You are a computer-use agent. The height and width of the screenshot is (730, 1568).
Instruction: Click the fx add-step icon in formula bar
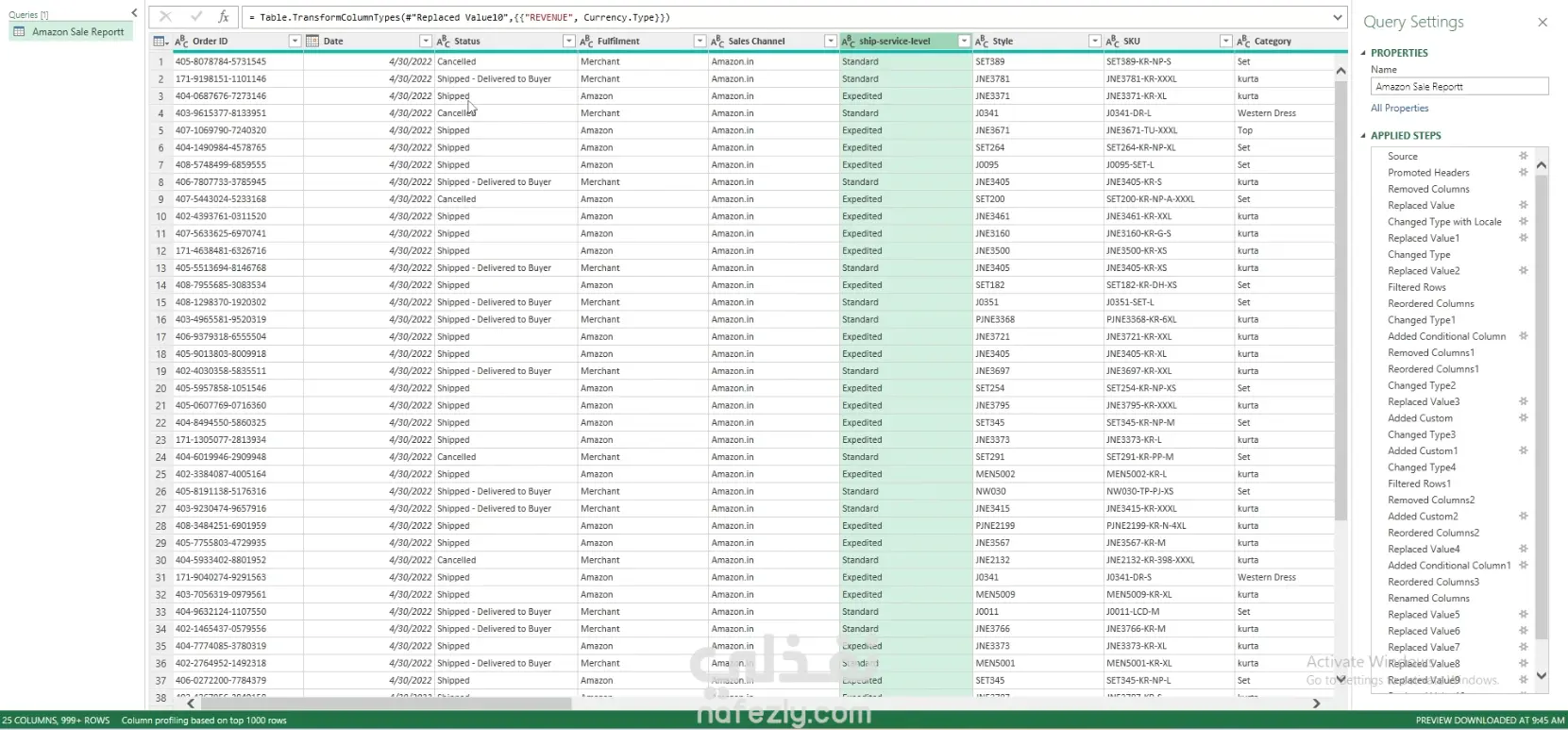pos(224,17)
